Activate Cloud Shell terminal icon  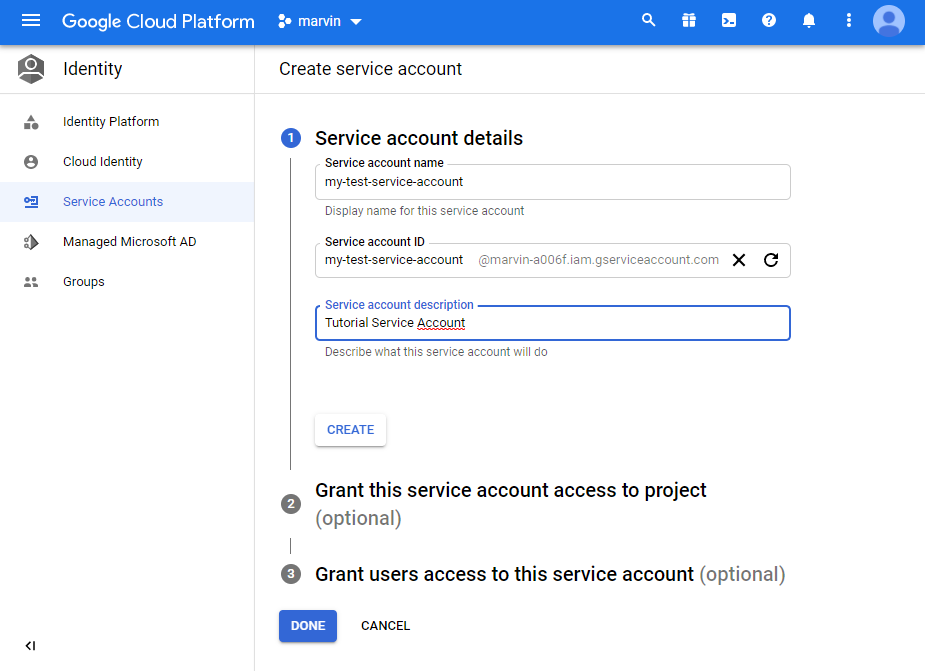(x=729, y=21)
